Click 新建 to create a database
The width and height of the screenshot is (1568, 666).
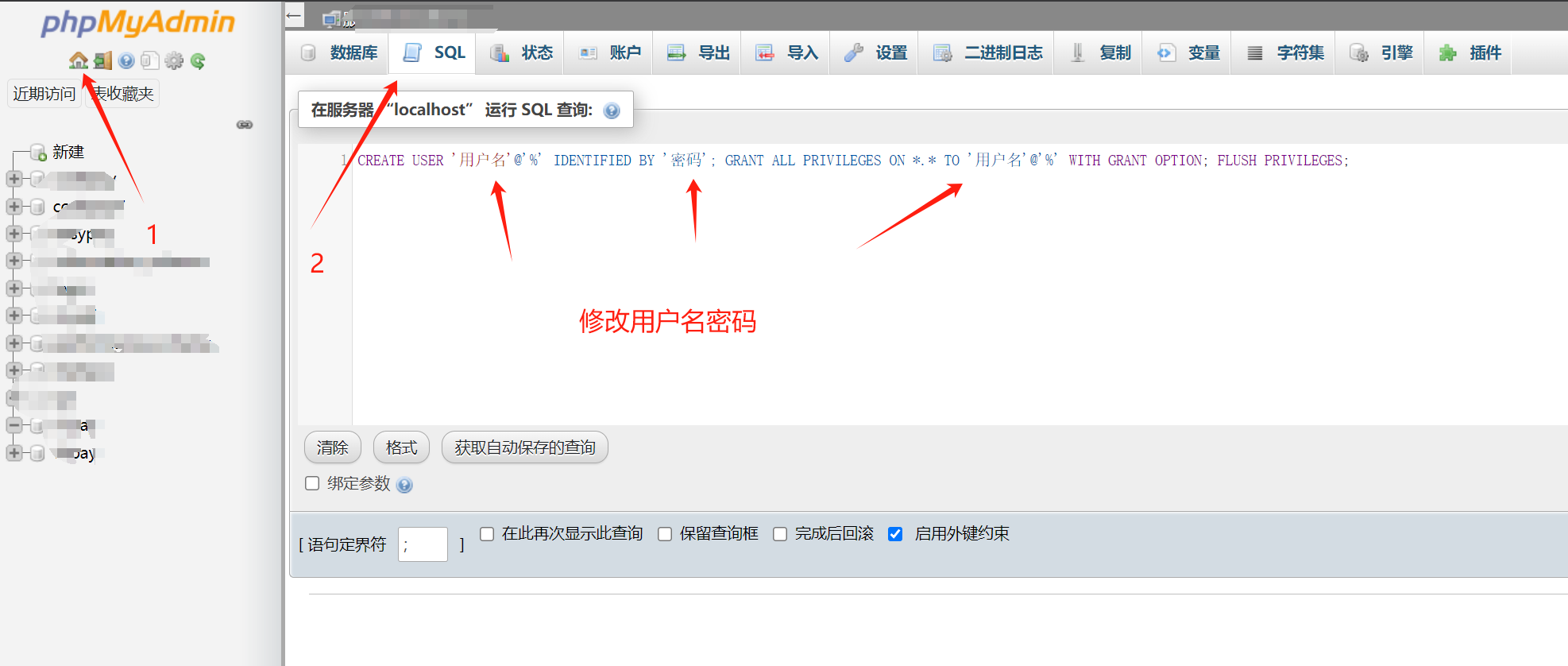[x=68, y=152]
